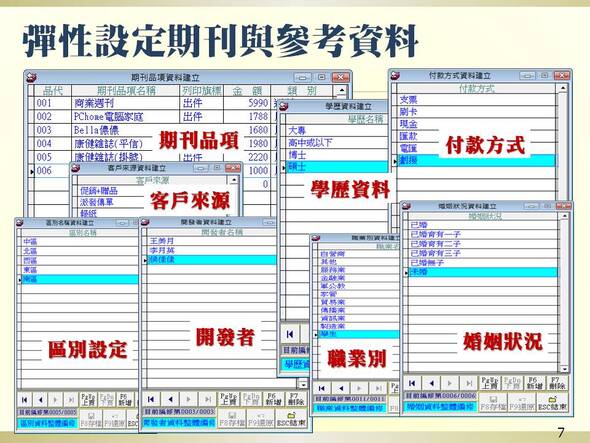Image resolution: width=590 pixels, height=443 pixels.
Task: Click F9還原 in 開發者 window
Action: 260,418
